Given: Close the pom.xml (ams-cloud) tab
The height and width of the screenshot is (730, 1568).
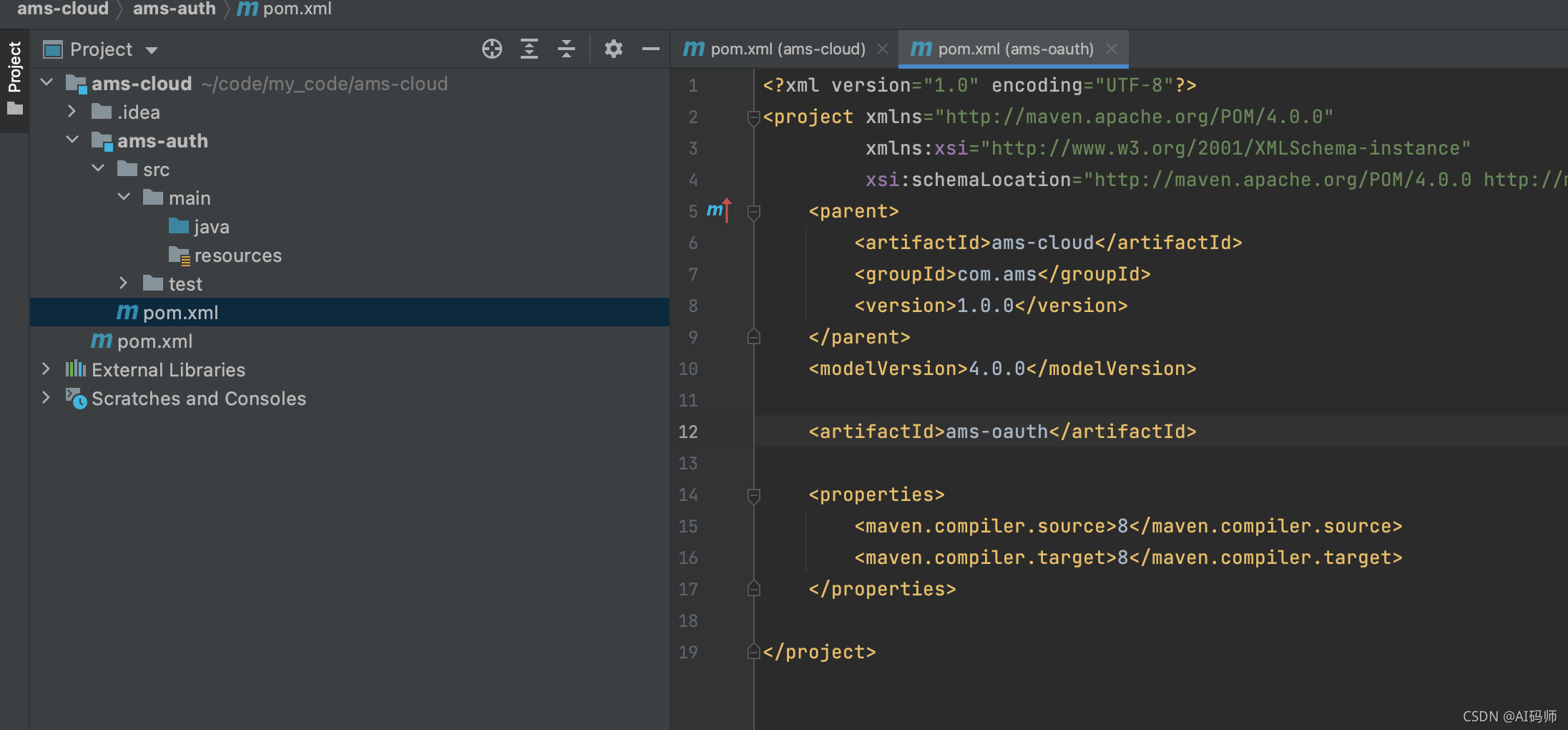Looking at the screenshot, I should point(883,49).
